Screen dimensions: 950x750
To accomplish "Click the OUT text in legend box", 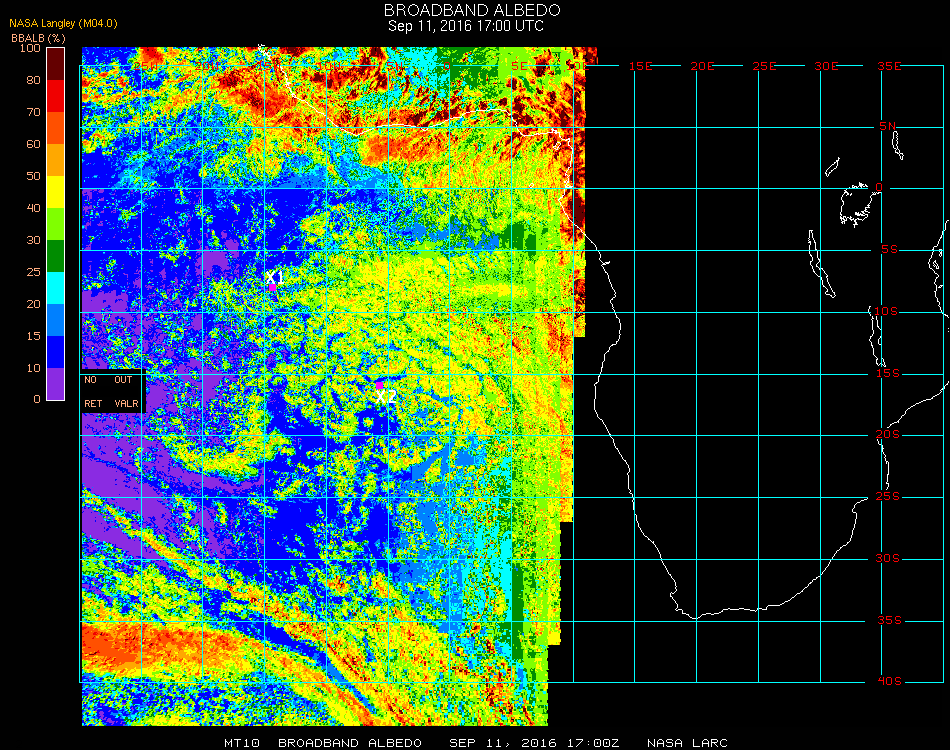I will coord(123,380).
